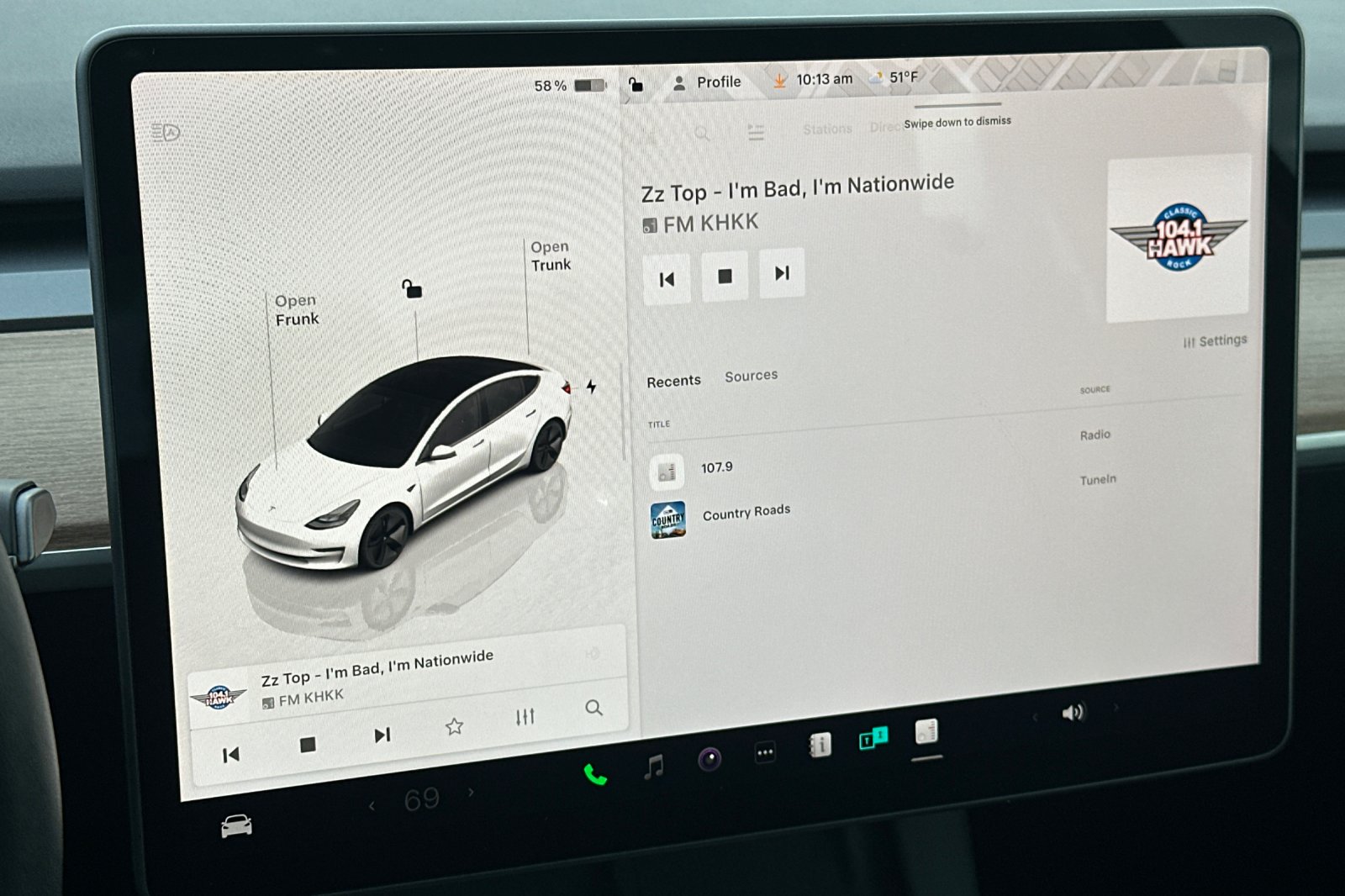Play Country Roads from recents list
The image size is (1345, 896).
[x=746, y=512]
